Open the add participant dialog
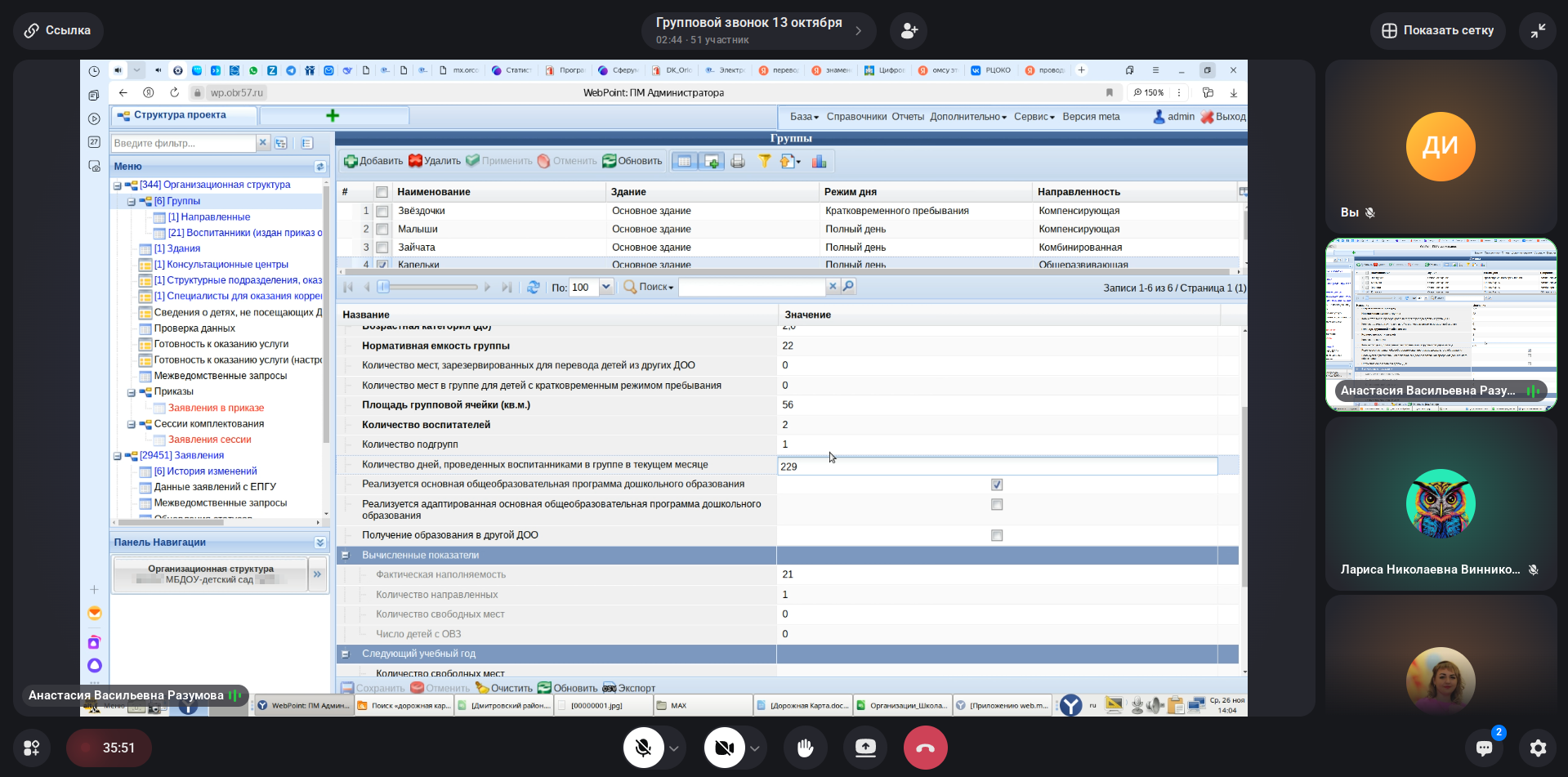 click(909, 31)
